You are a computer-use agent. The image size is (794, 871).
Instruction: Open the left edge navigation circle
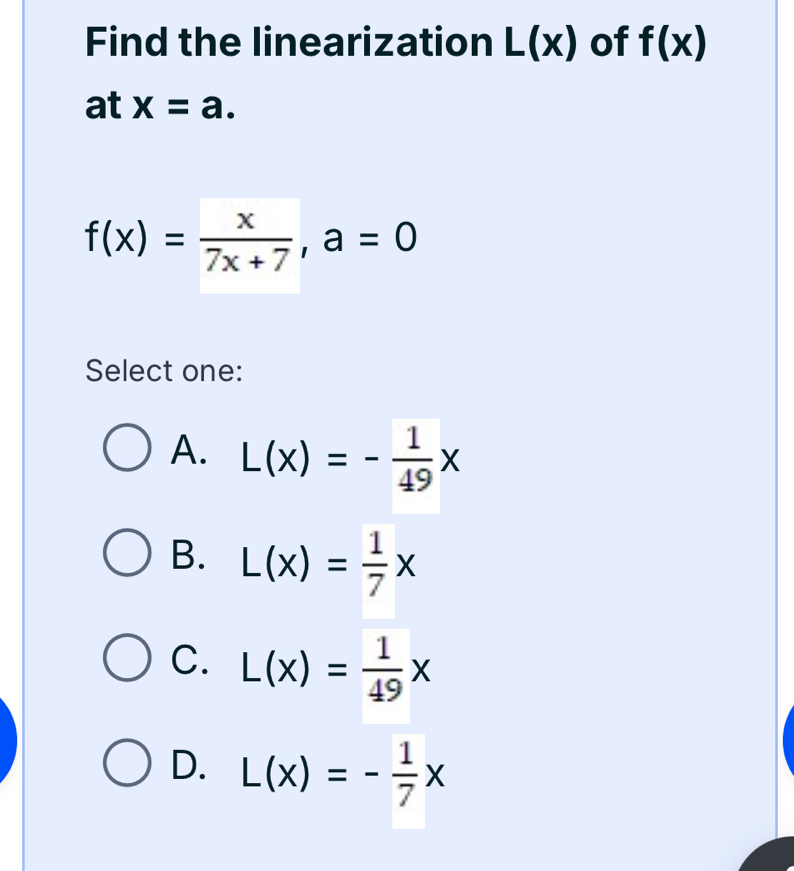[5, 740]
